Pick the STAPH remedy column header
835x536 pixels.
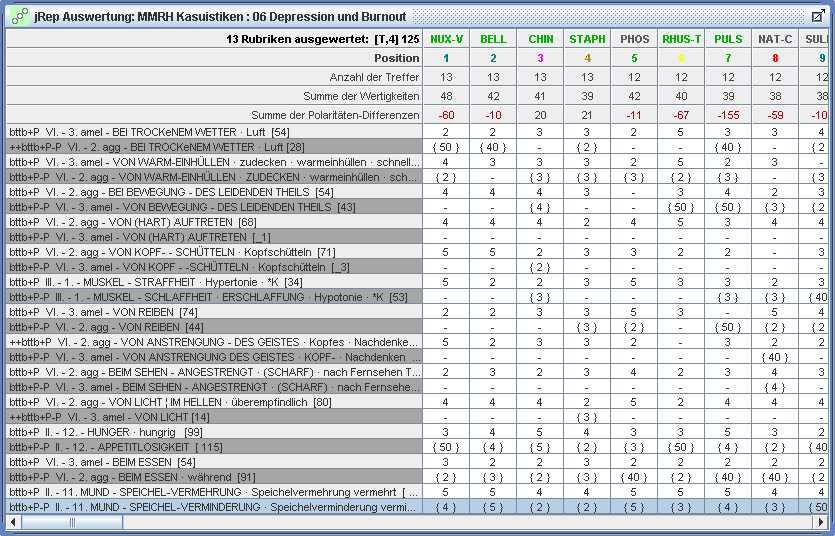[x=587, y=39]
